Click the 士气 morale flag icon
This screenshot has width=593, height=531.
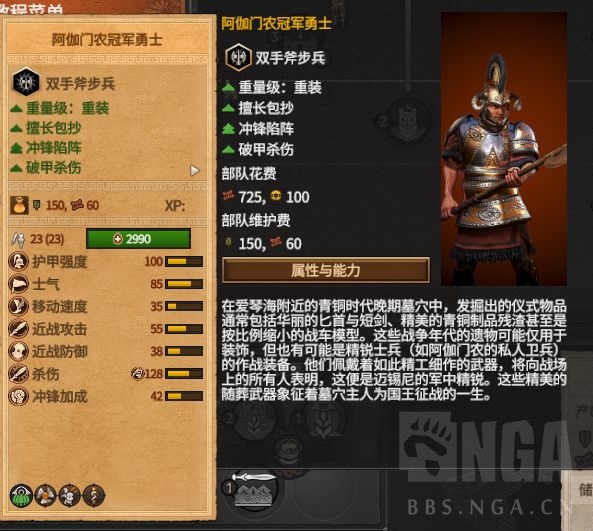point(19,284)
